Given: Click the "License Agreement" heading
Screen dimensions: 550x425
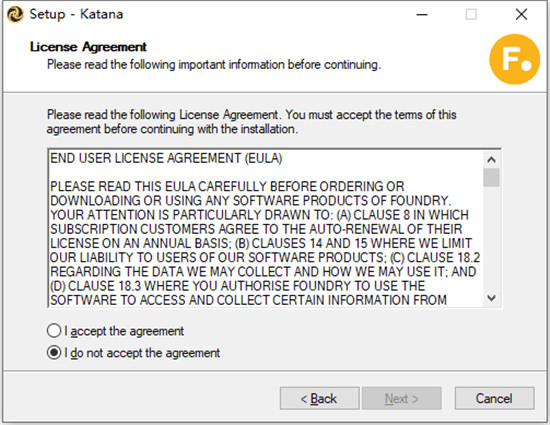Looking at the screenshot, I should [x=88, y=47].
